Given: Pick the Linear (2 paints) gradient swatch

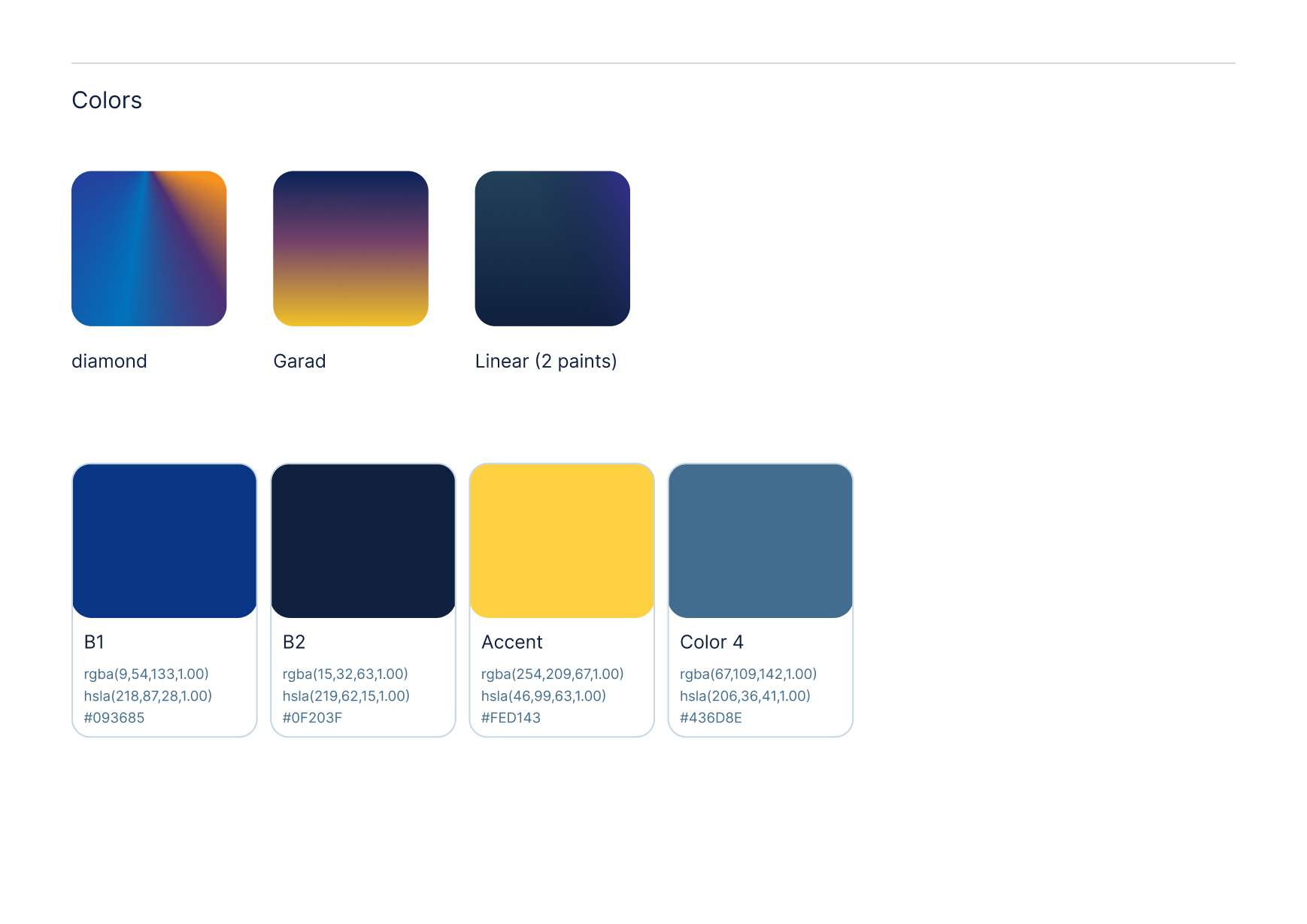Looking at the screenshot, I should [552, 248].
